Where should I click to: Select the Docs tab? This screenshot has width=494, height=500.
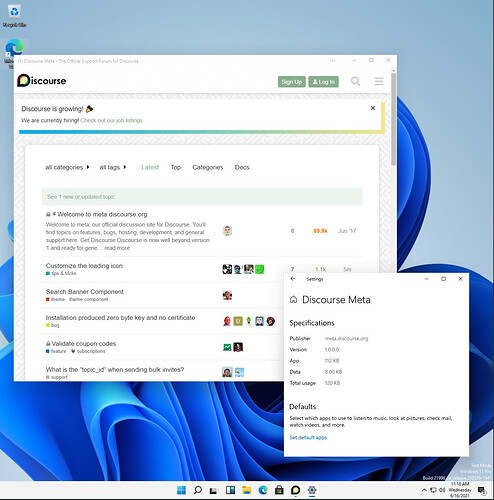coord(242,167)
